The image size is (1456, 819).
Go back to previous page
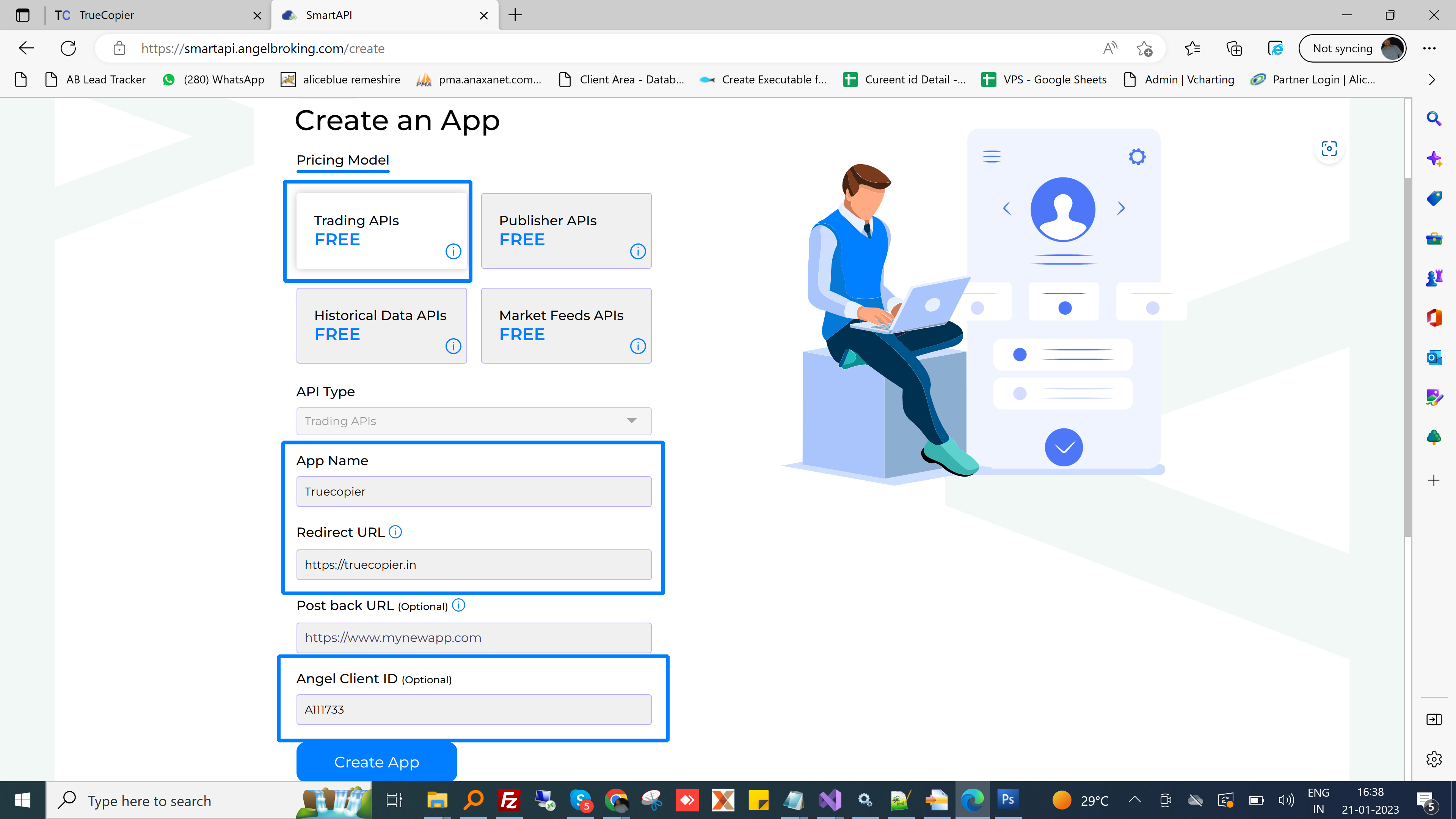click(x=27, y=48)
